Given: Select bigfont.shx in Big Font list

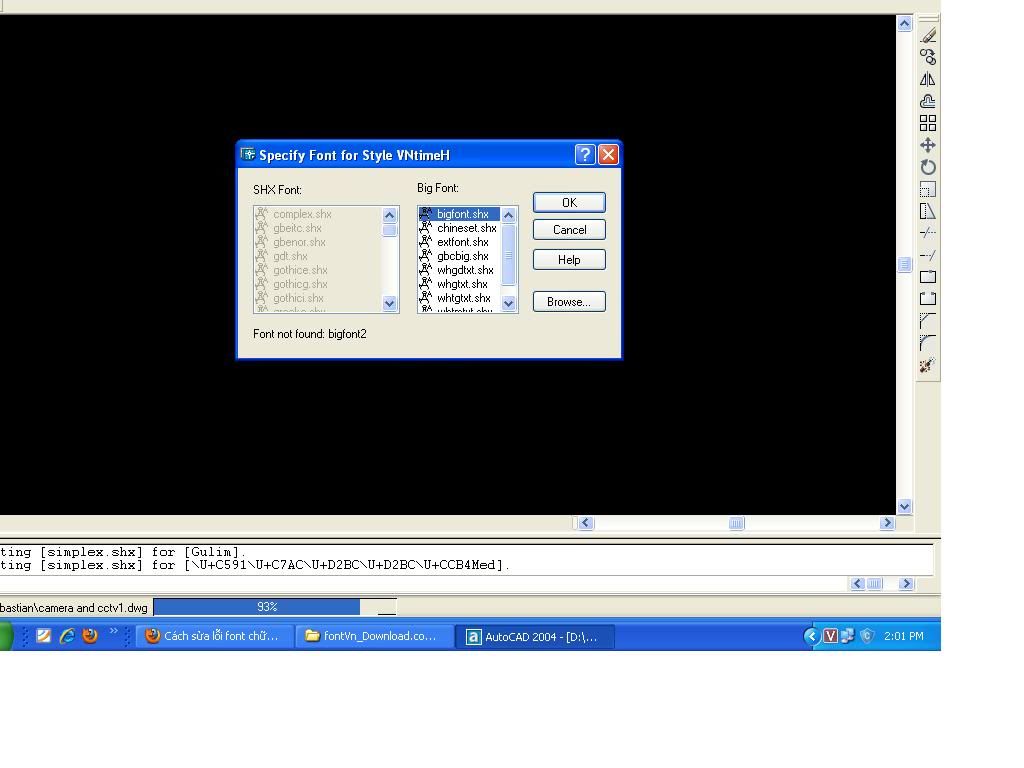Looking at the screenshot, I should click(459, 214).
